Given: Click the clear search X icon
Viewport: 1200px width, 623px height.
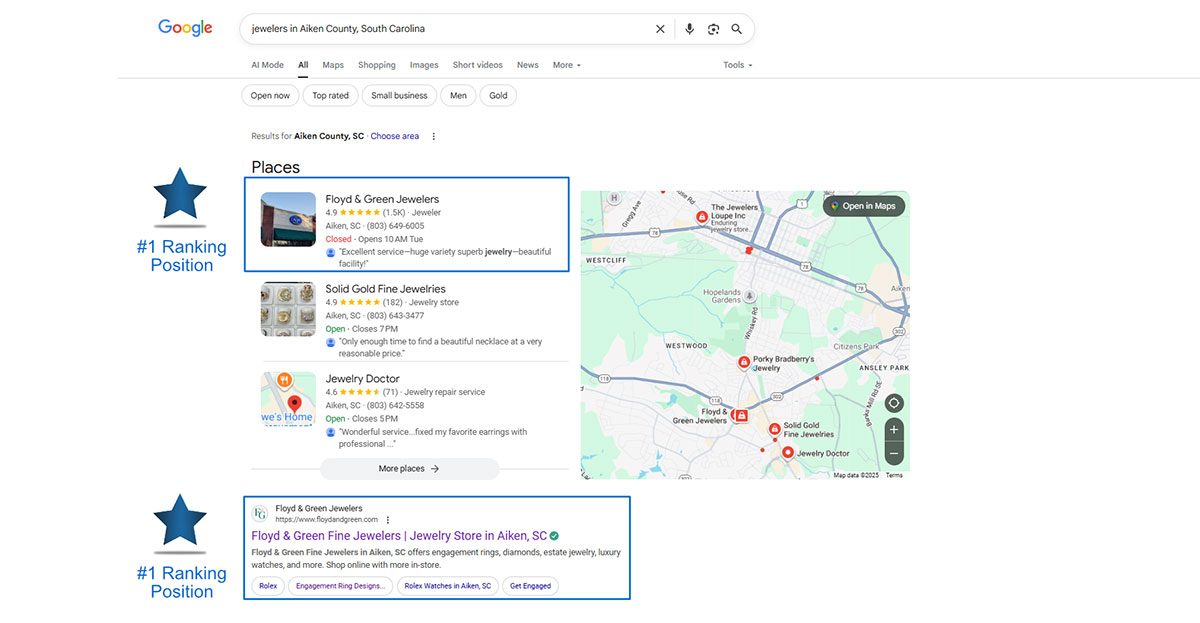Looking at the screenshot, I should point(660,29).
